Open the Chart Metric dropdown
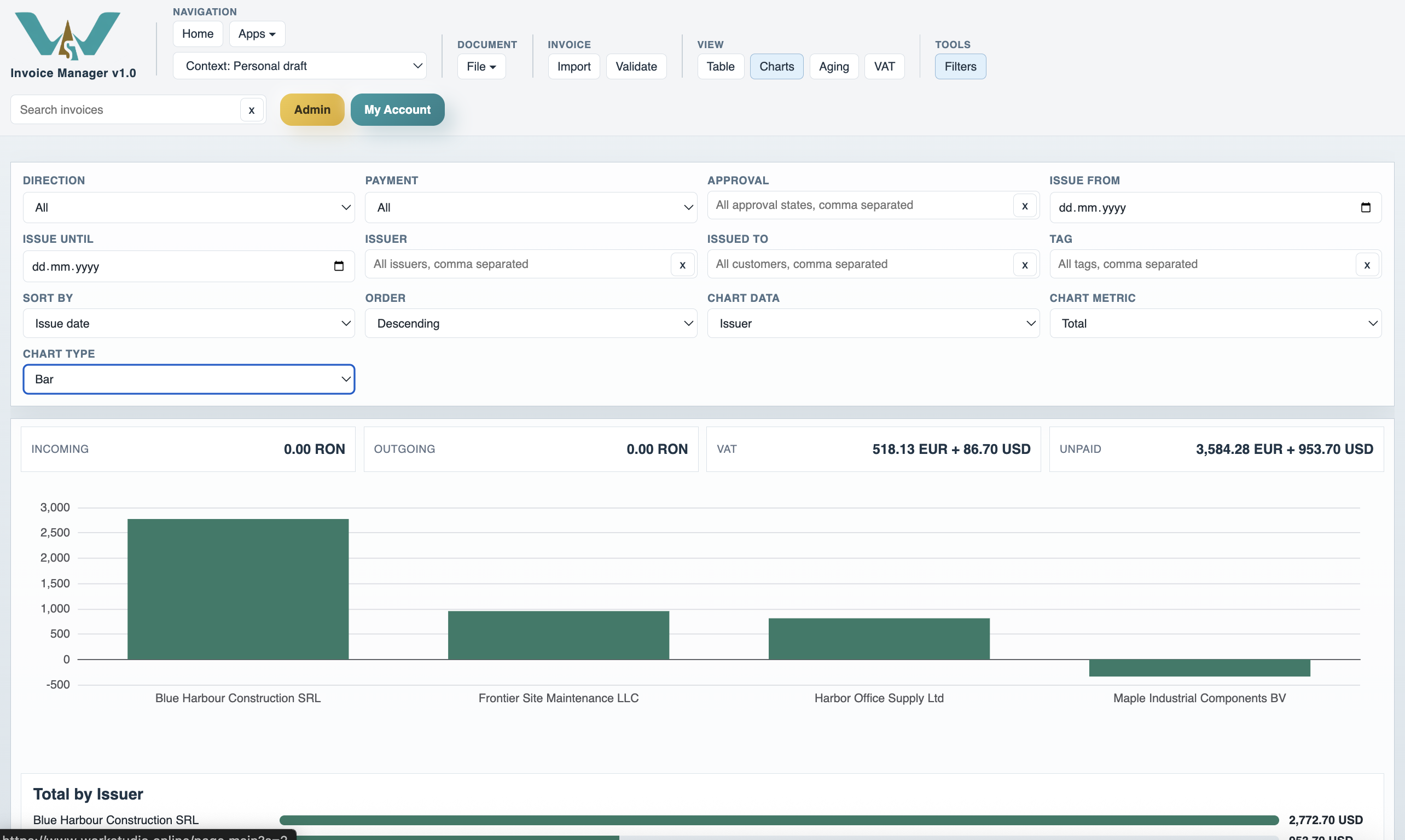This screenshot has height=840, width=1405. (x=1215, y=323)
